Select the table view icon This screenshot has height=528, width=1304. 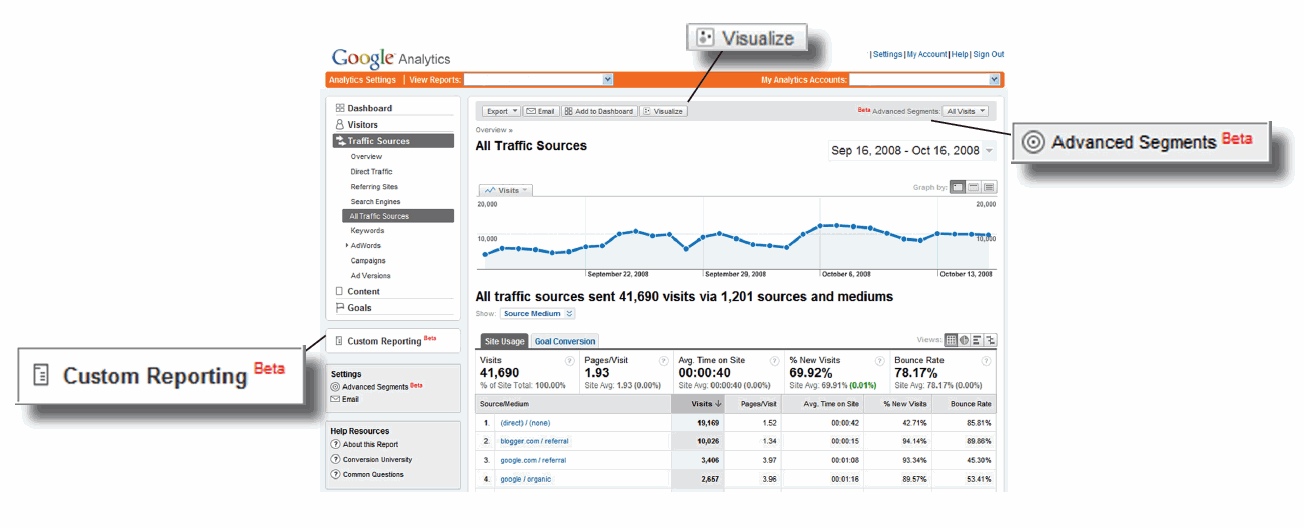point(951,340)
